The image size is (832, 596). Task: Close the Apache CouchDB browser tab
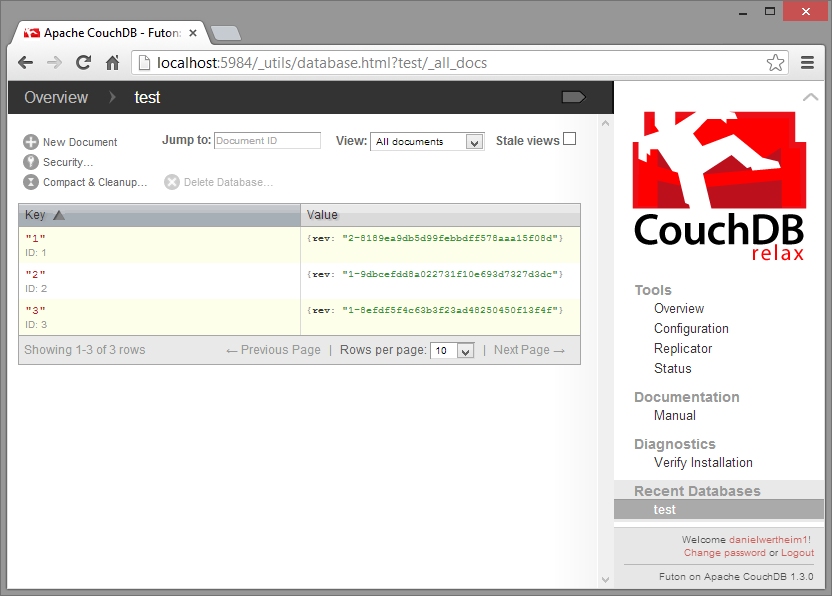tap(193, 33)
